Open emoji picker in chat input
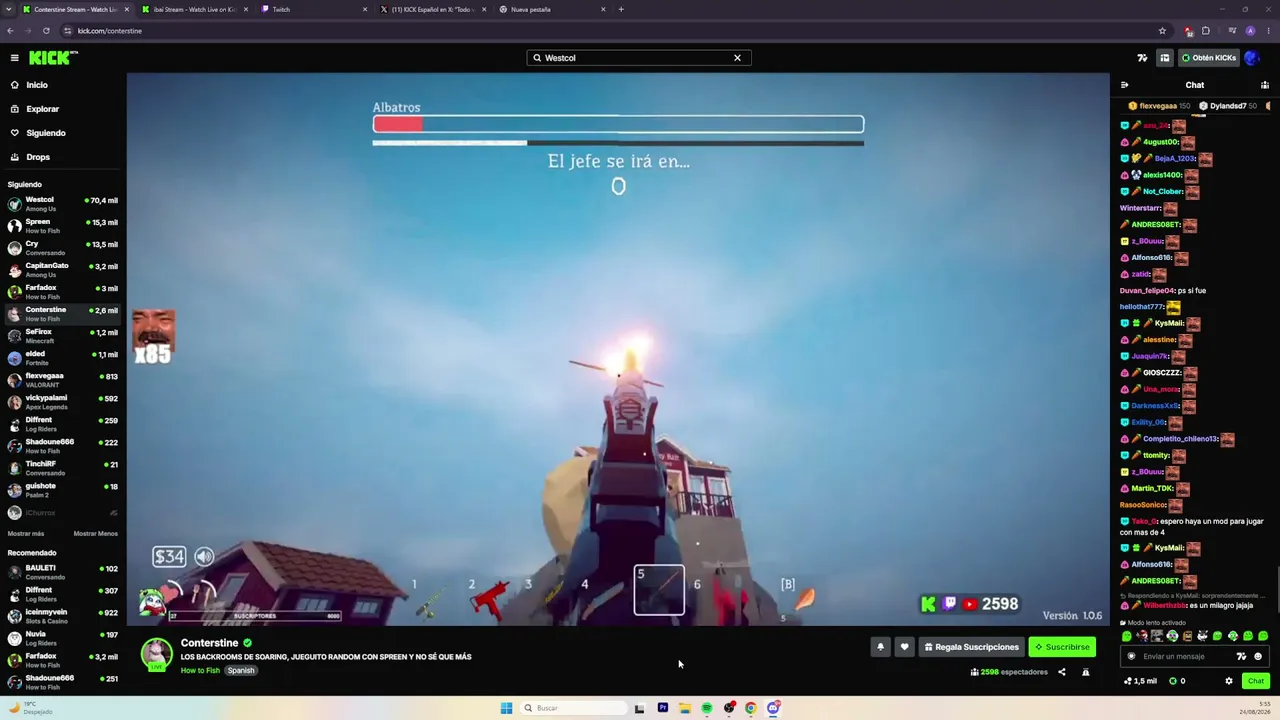Viewport: 1280px width, 720px height. point(1258,657)
